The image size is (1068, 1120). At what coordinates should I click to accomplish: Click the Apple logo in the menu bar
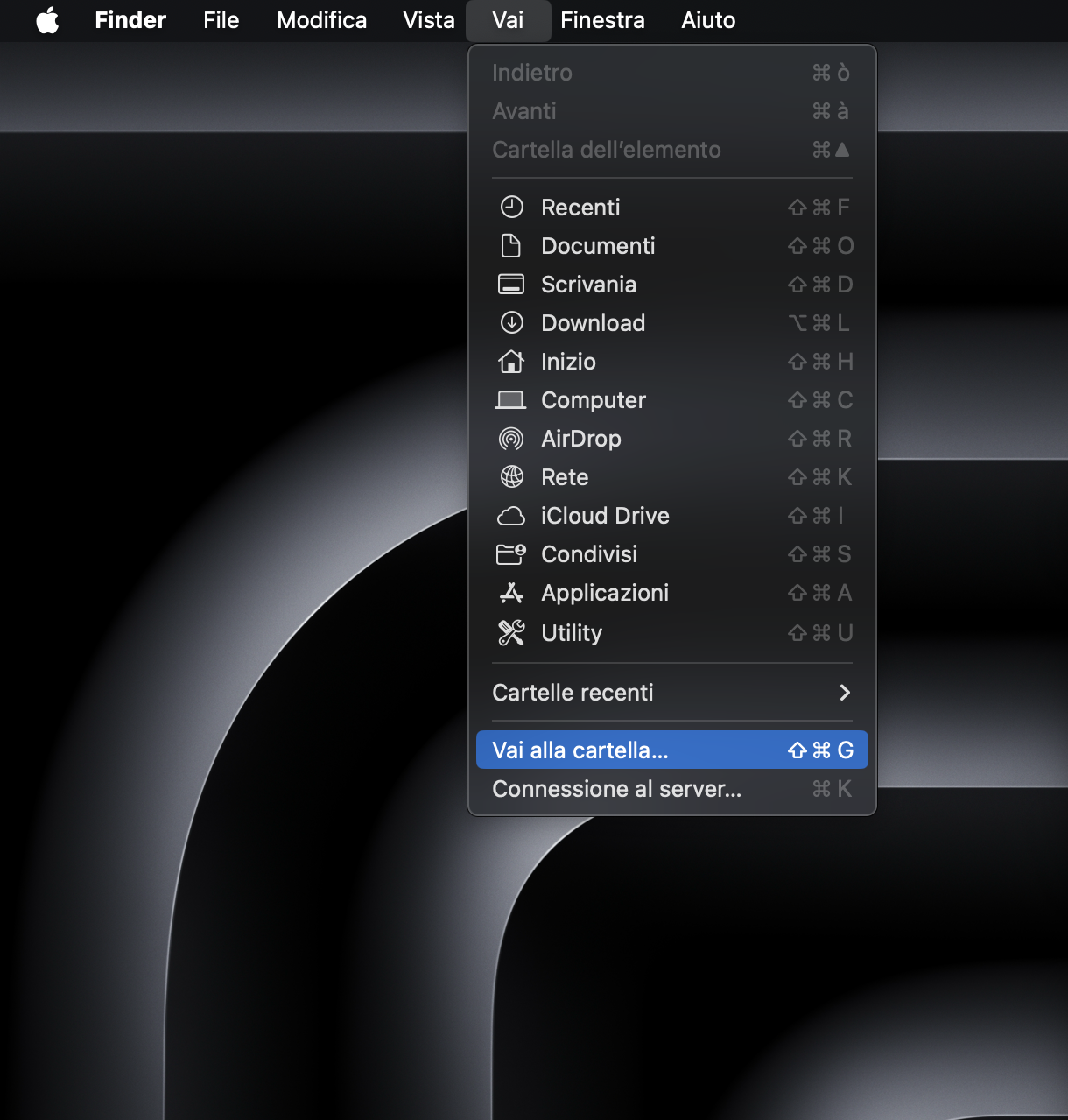tap(48, 20)
